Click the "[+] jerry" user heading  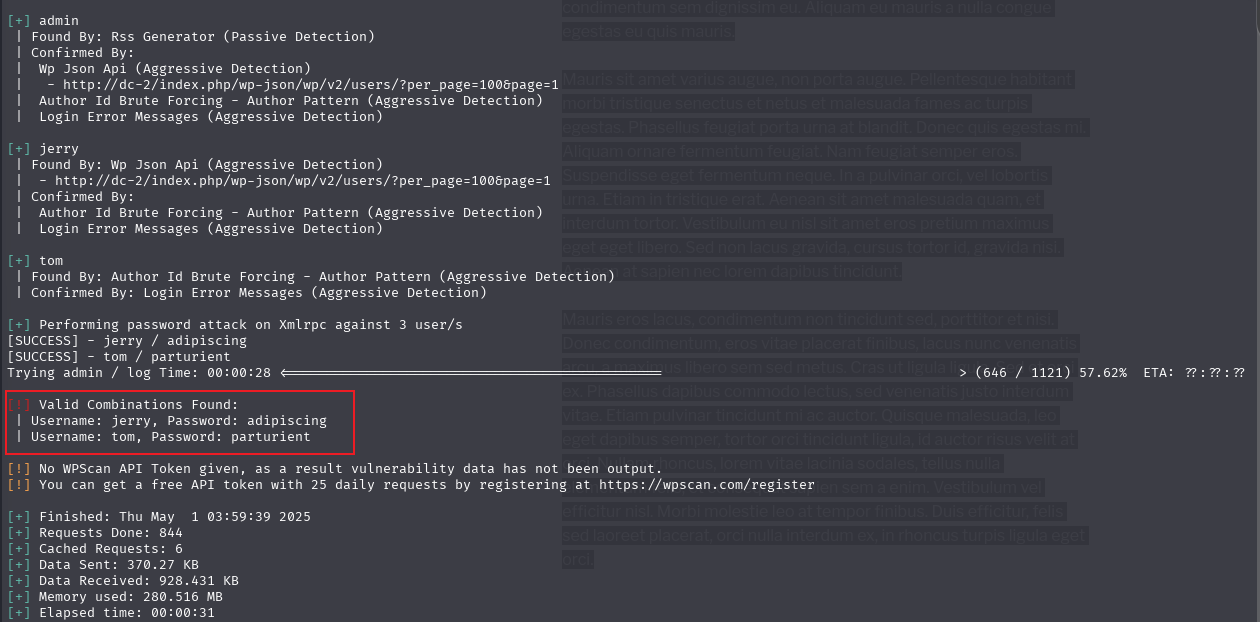pyautogui.click(x=43, y=149)
